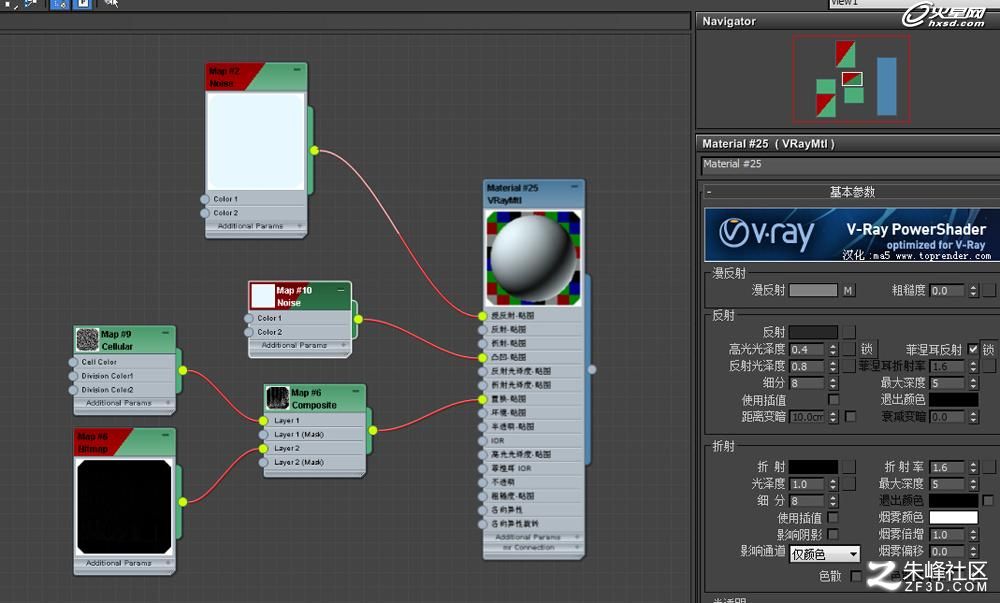Click Layer 2 (Mask) socket on Composite

point(263,463)
